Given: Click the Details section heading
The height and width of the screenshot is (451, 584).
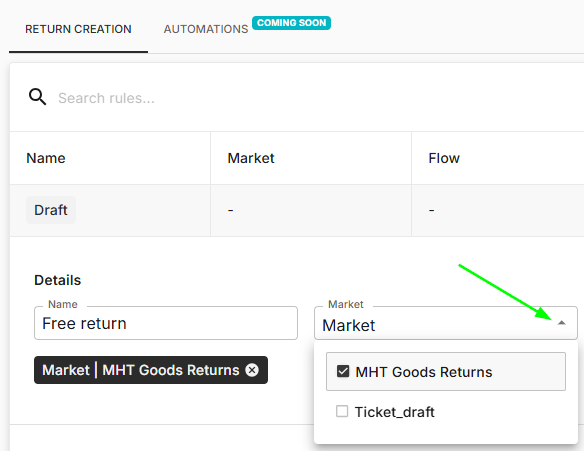Looking at the screenshot, I should click(x=57, y=280).
